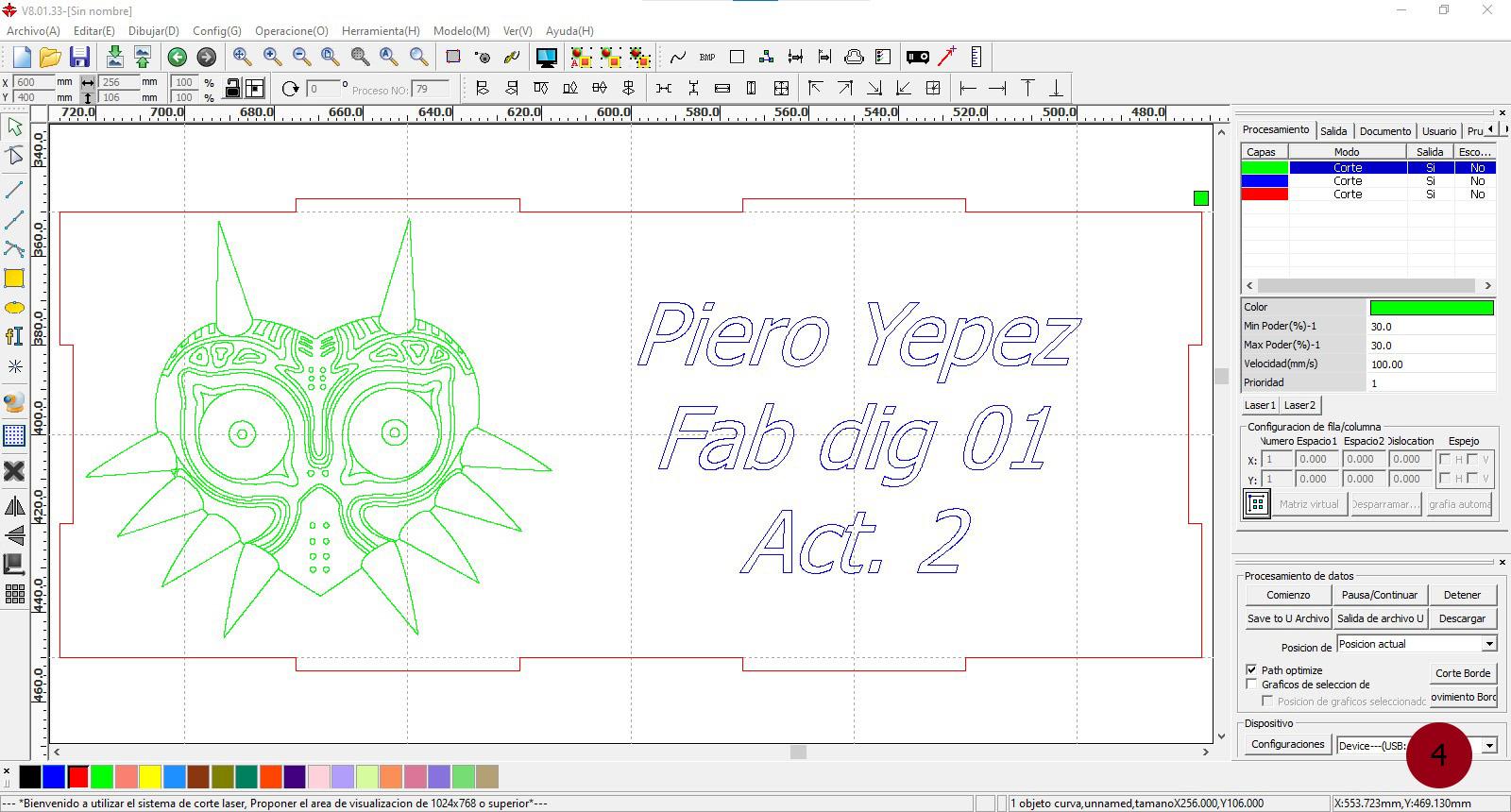The height and width of the screenshot is (812, 1511).
Task: Open the preview monitor icon
Action: (546, 57)
